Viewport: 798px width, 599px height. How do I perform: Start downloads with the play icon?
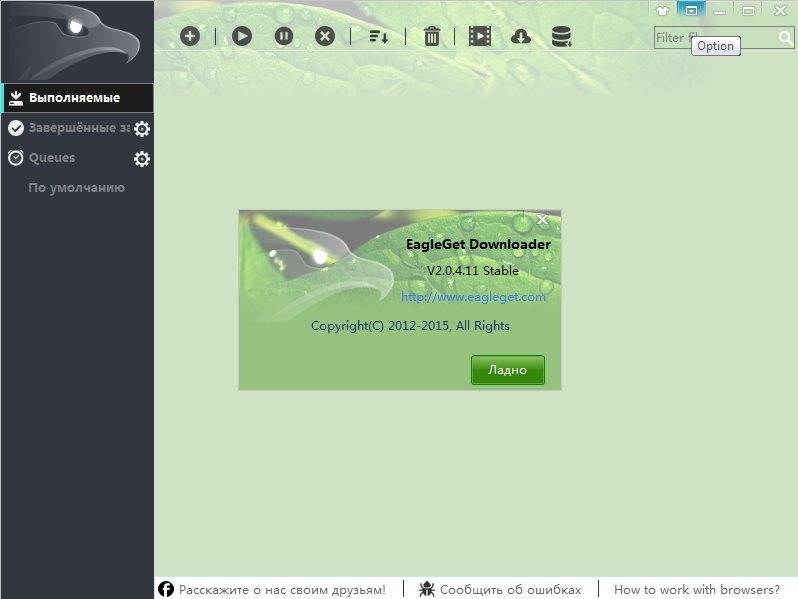[x=242, y=36]
